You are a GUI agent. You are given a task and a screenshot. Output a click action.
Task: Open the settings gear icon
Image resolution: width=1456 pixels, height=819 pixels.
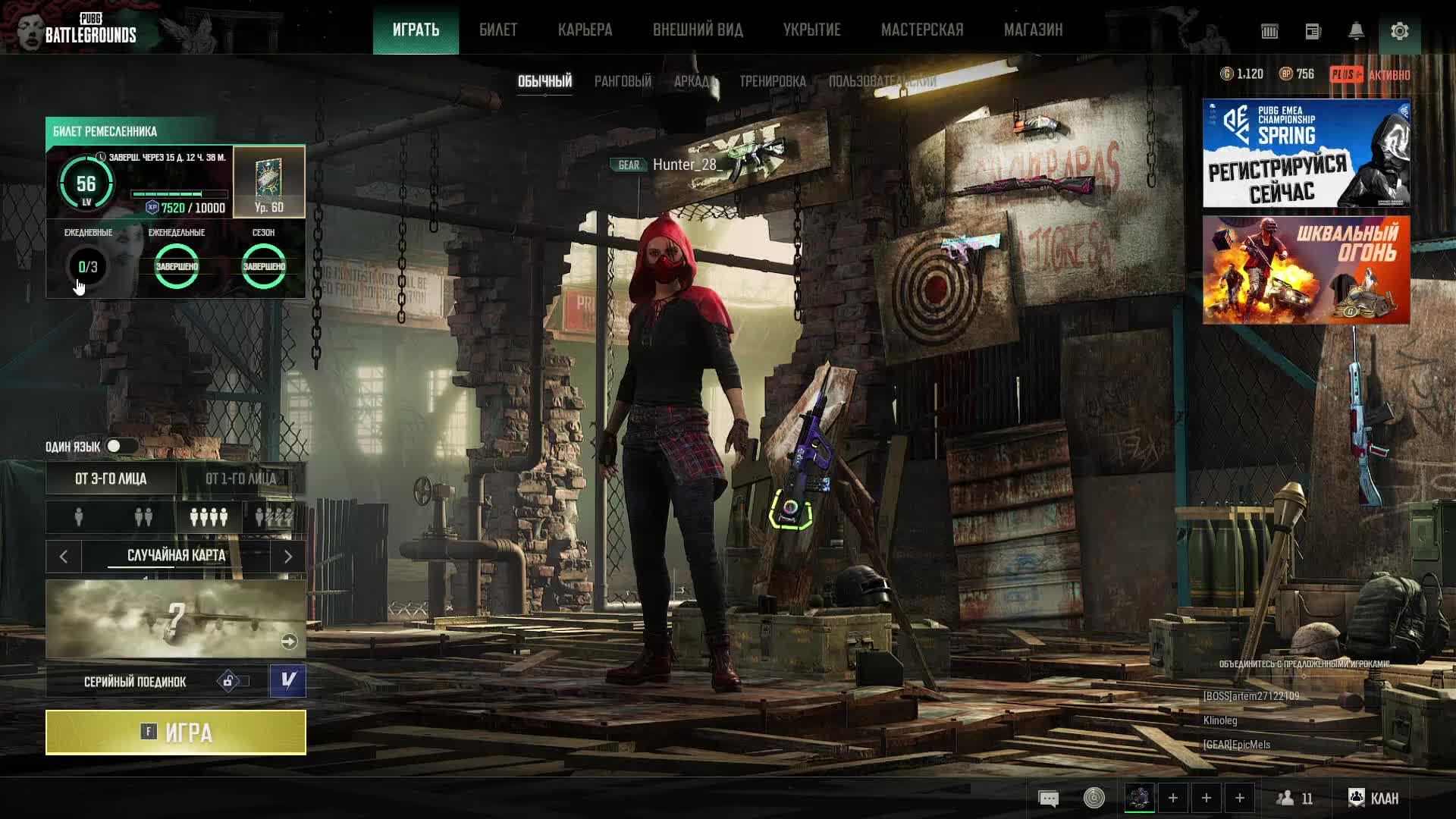(x=1399, y=31)
